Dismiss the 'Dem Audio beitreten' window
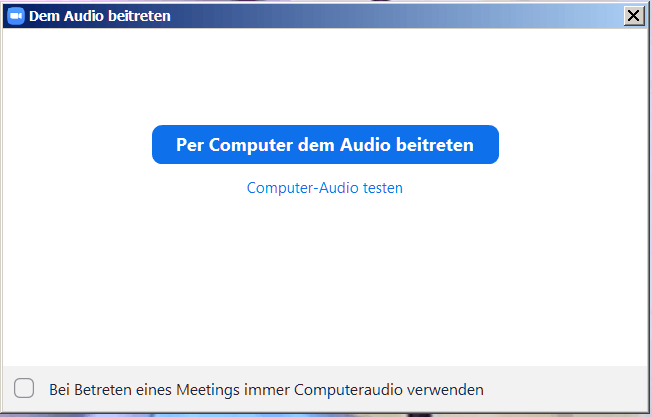The image size is (652, 417). 633,16
